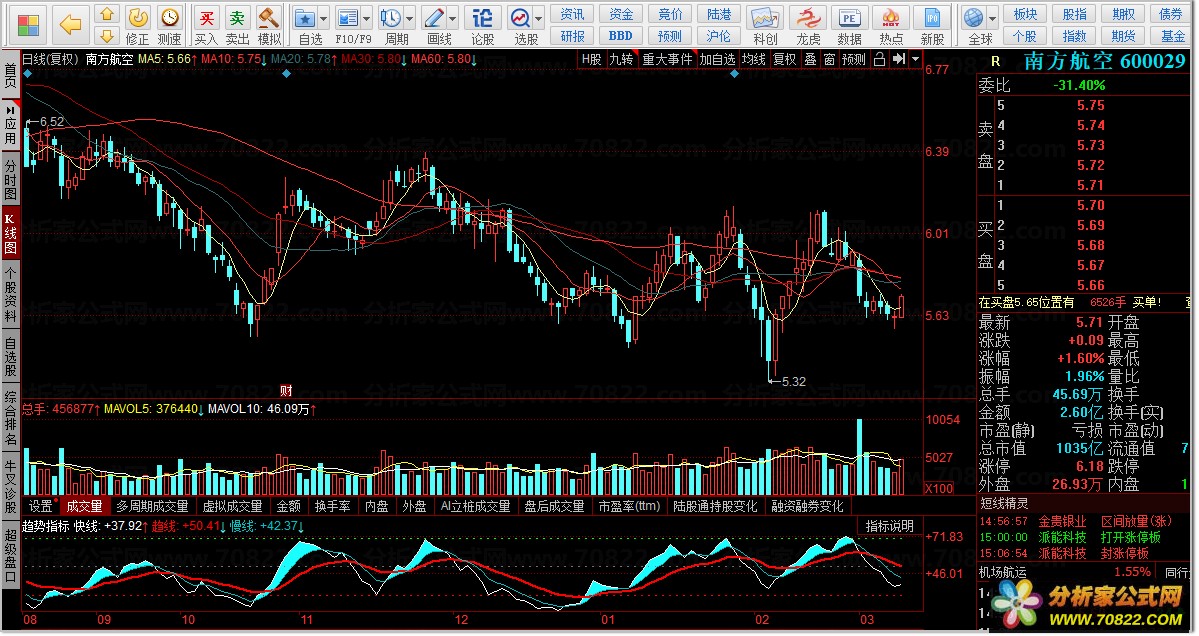Toggle the 窗 window option
The image size is (1199, 636).
tap(830, 59)
